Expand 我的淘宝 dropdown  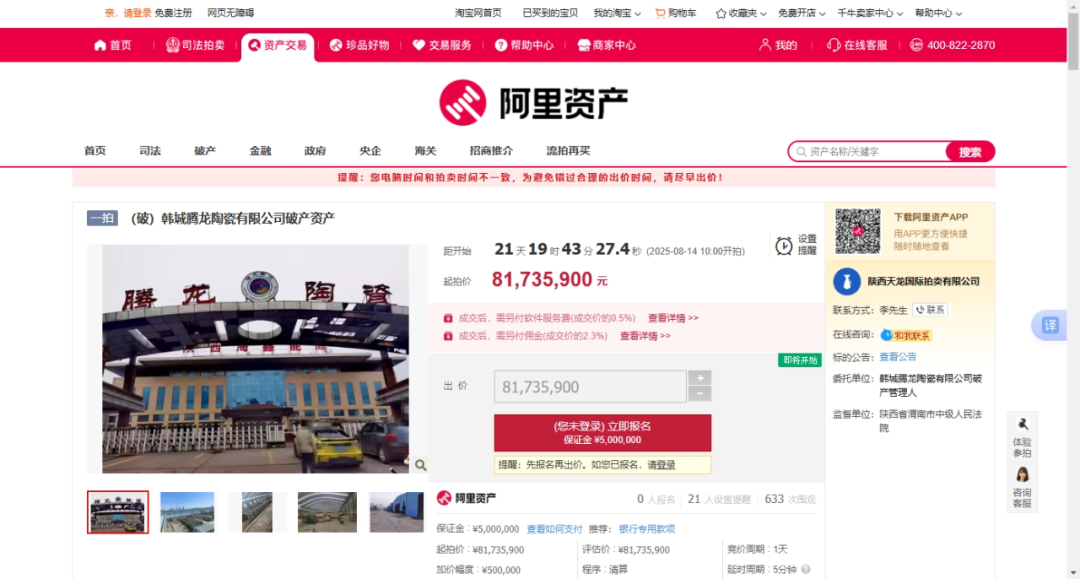coord(617,13)
